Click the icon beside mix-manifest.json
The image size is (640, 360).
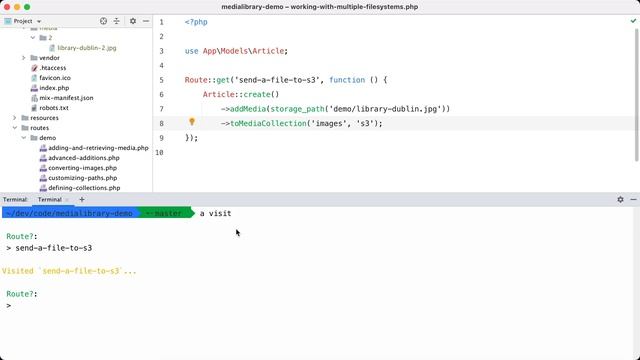click(x=34, y=98)
